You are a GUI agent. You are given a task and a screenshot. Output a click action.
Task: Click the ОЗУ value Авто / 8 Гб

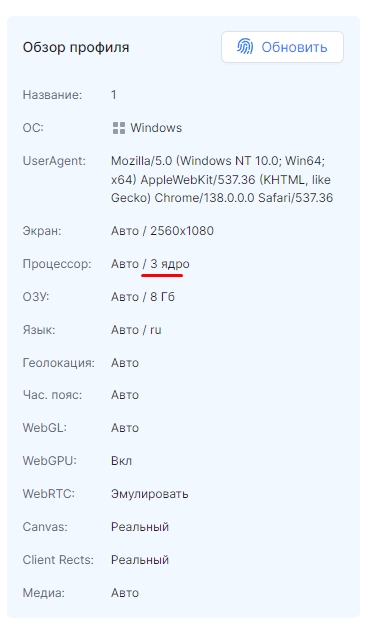143,297
